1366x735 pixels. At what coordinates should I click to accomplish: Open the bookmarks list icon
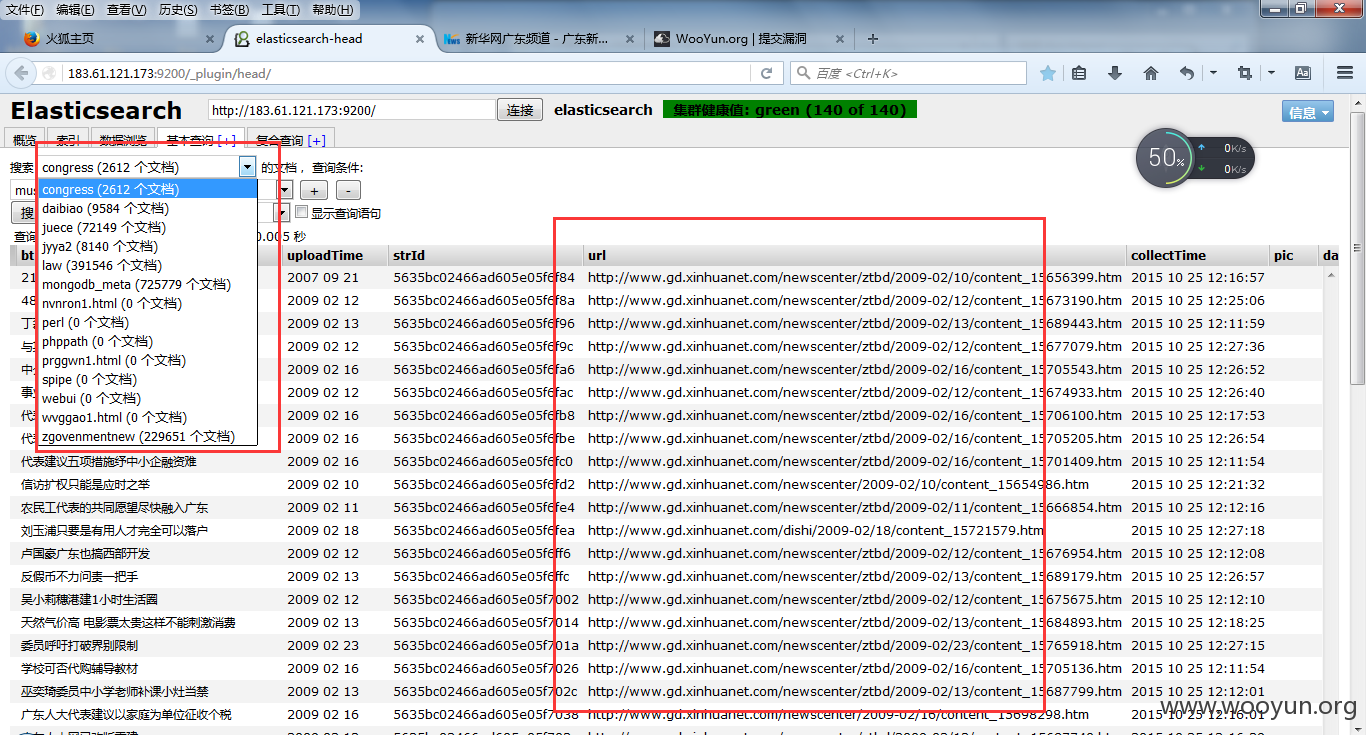point(1079,73)
